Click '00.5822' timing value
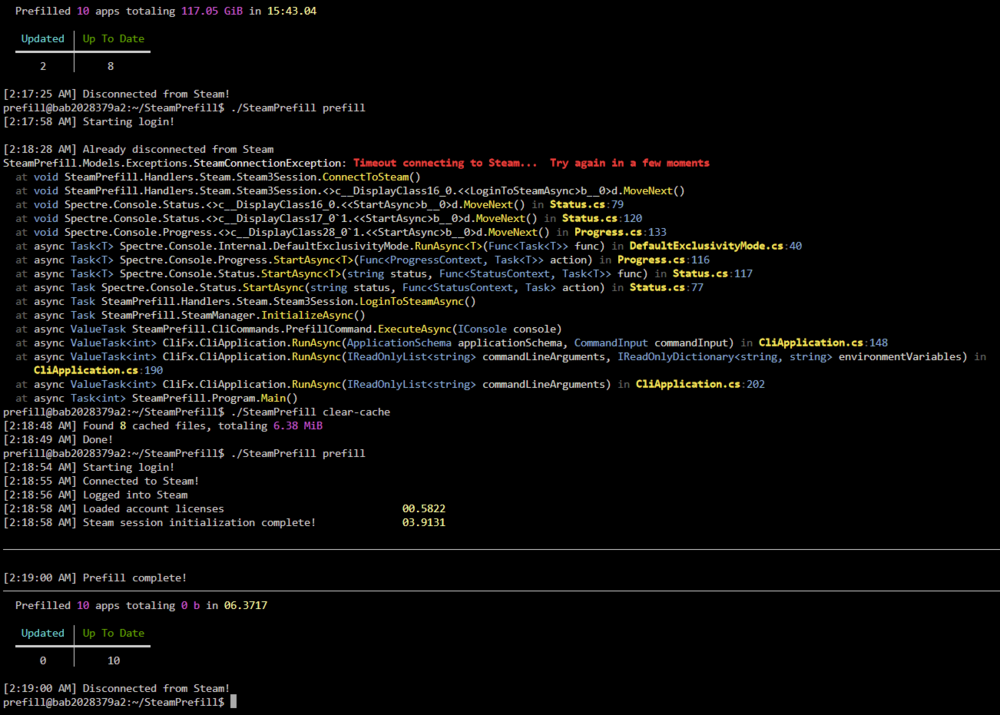Screen dimensions: 1000x715 click(423, 508)
